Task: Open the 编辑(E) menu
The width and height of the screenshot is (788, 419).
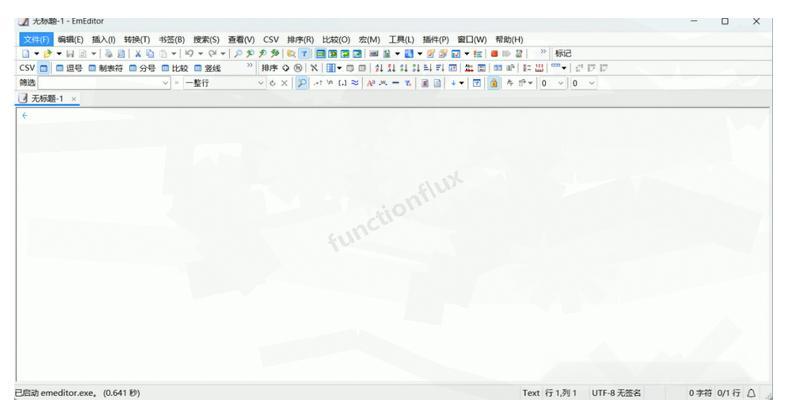Action: [x=70, y=39]
